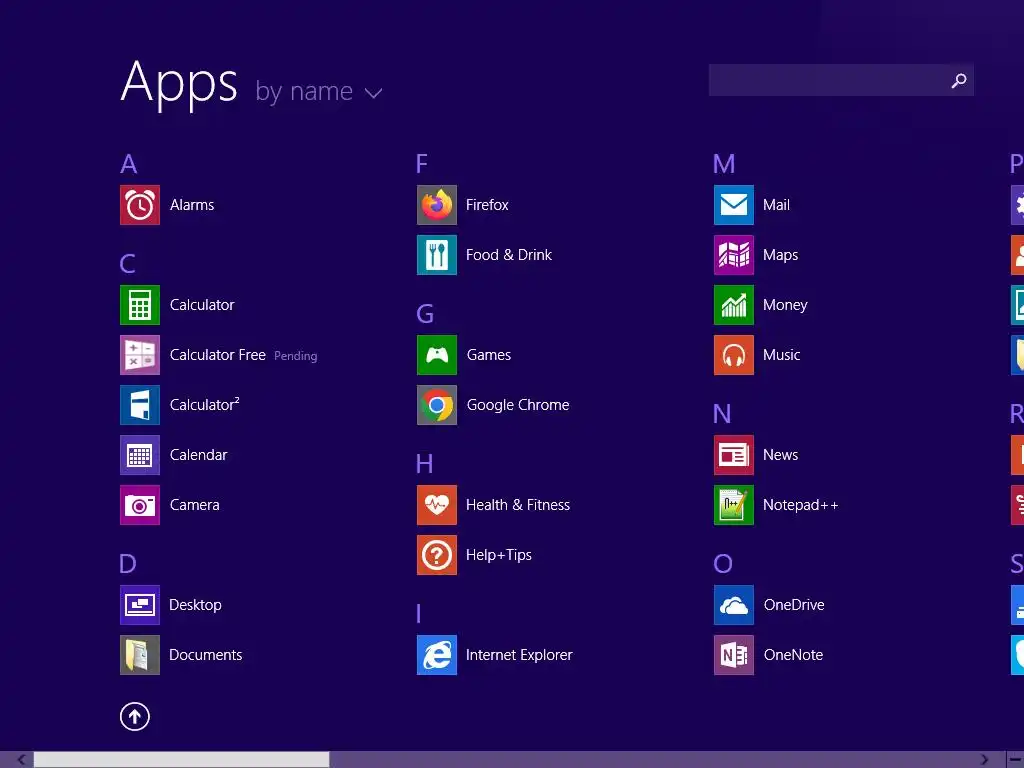
Task: Launch the Google Chrome icon
Action: (x=437, y=405)
